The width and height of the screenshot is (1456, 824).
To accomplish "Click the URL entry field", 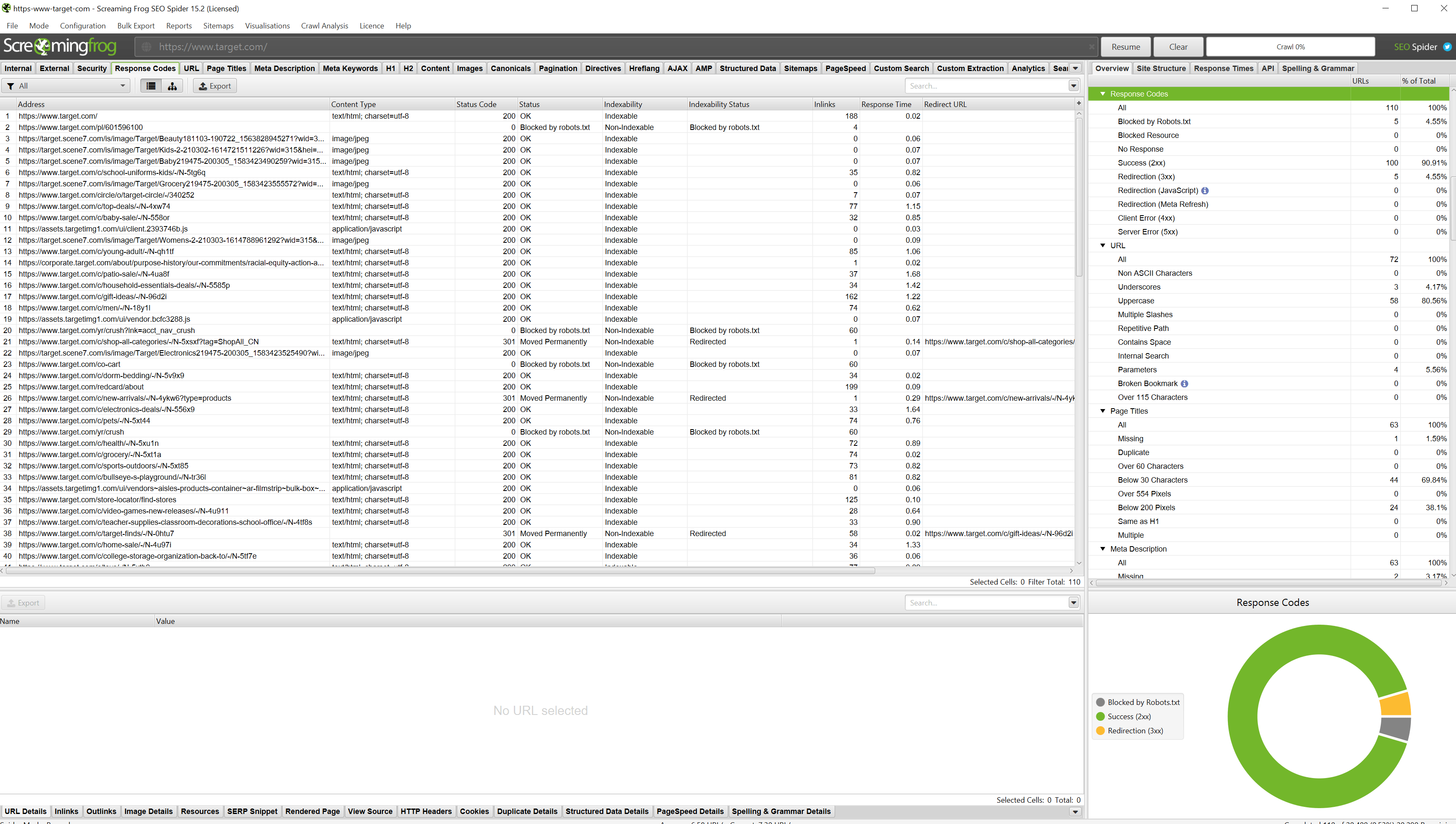I will tap(617, 47).
